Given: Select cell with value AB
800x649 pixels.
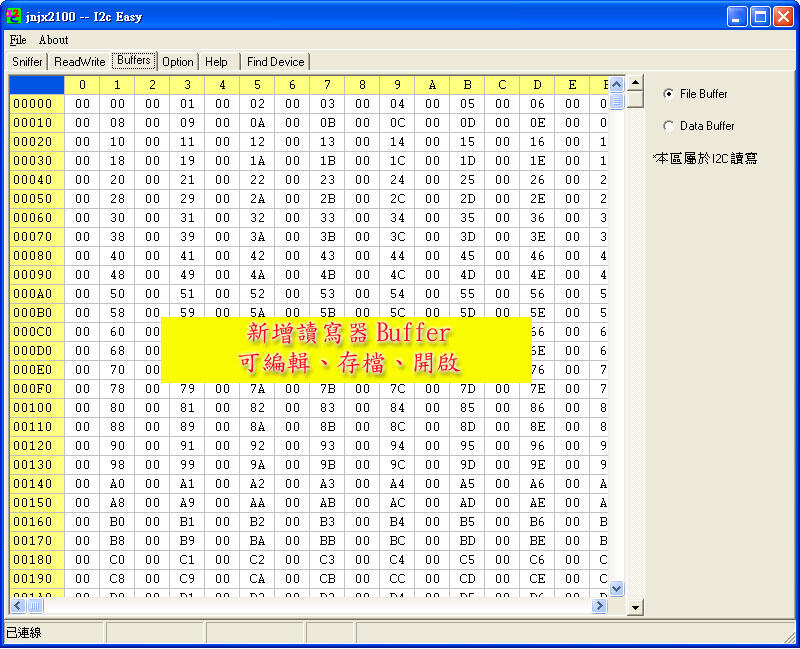Looking at the screenshot, I should pos(327,503).
